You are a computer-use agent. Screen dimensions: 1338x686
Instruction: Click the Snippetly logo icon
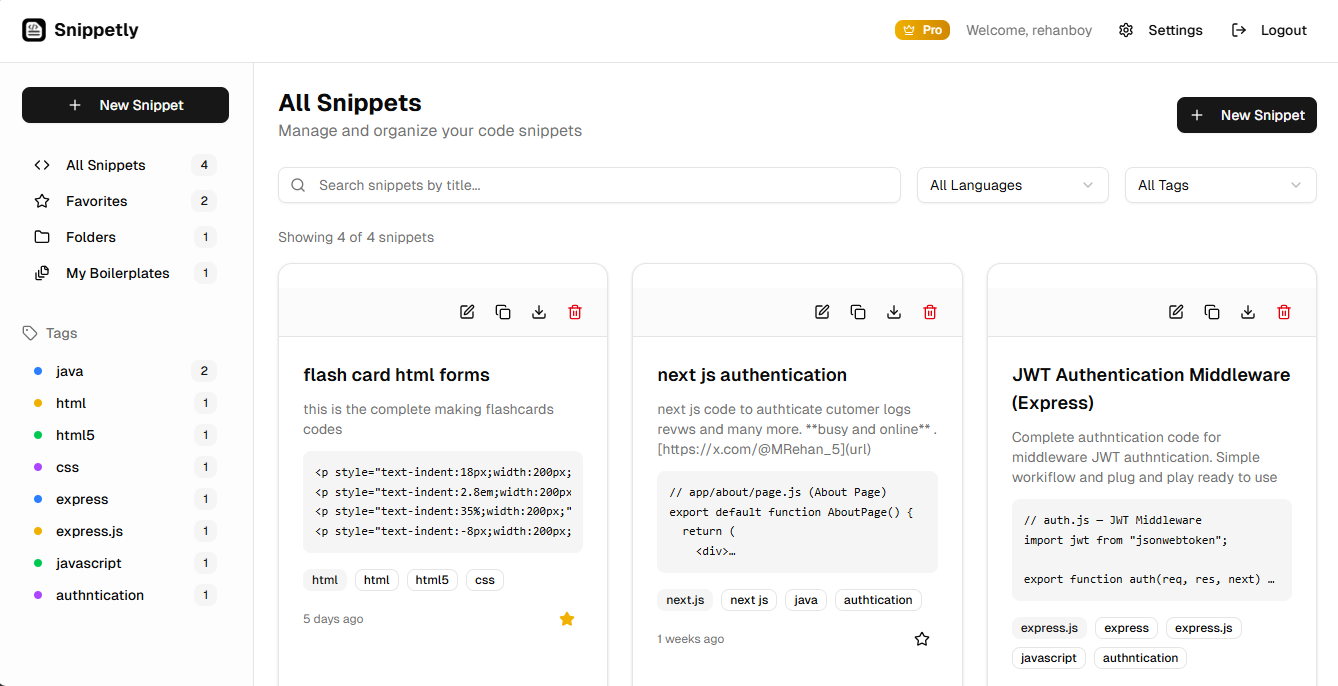34,29
